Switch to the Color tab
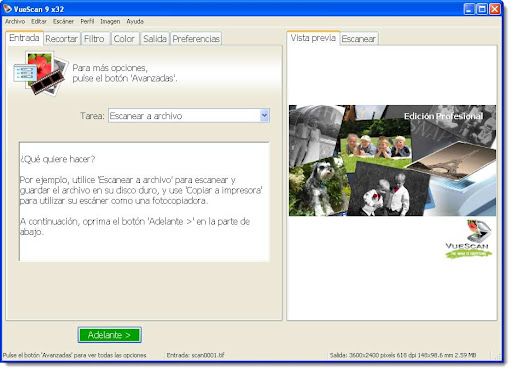This screenshot has width=512, height=371. click(125, 39)
